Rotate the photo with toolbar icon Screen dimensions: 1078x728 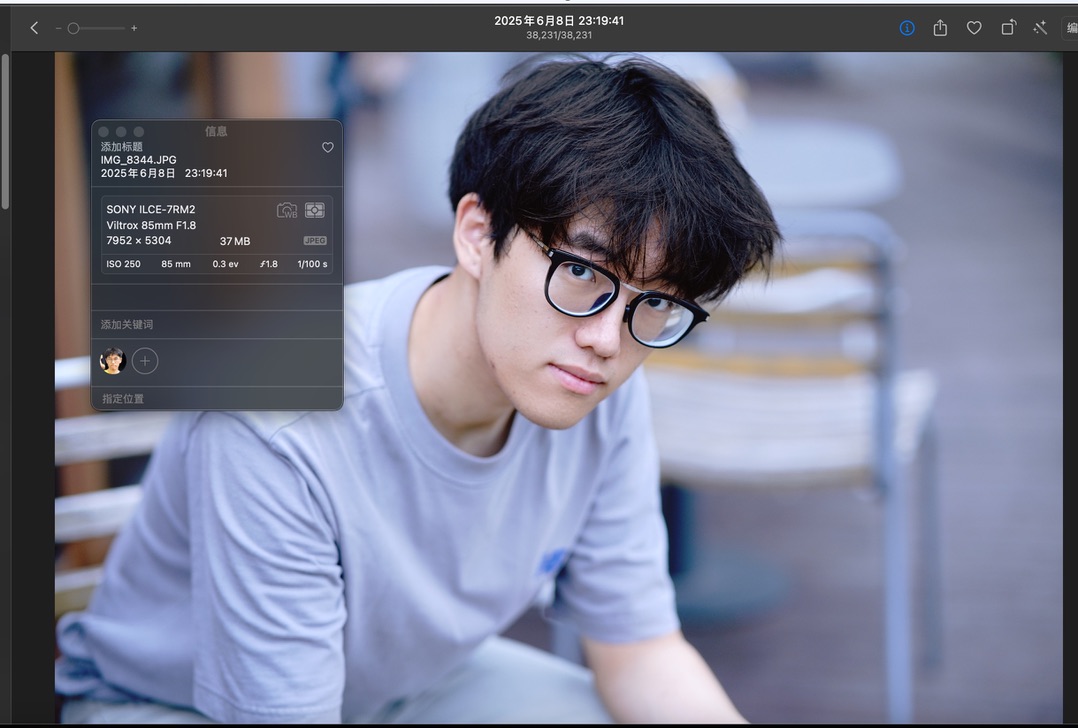point(1008,27)
